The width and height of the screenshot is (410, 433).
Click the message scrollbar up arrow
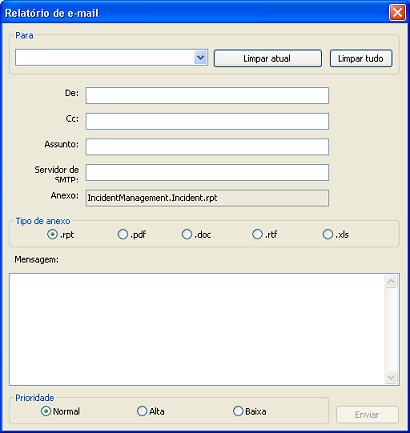tap(391, 282)
